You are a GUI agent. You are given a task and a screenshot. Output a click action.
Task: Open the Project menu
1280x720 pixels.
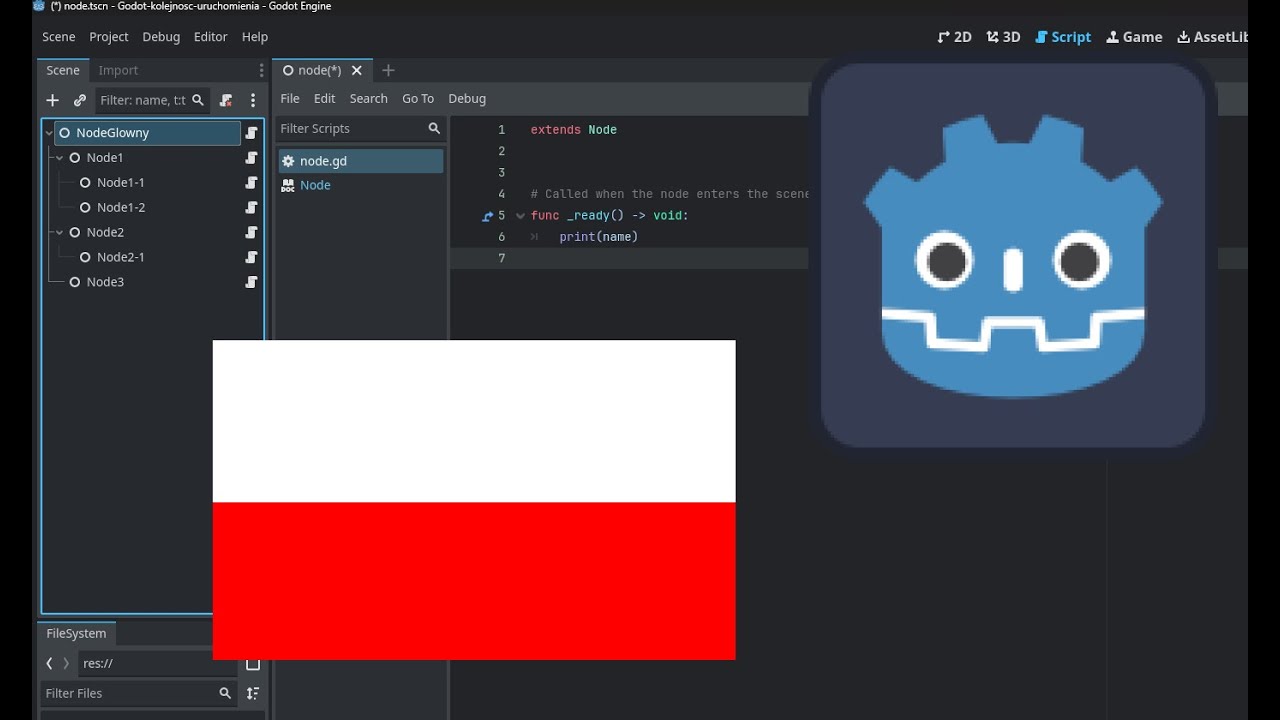[x=109, y=37]
